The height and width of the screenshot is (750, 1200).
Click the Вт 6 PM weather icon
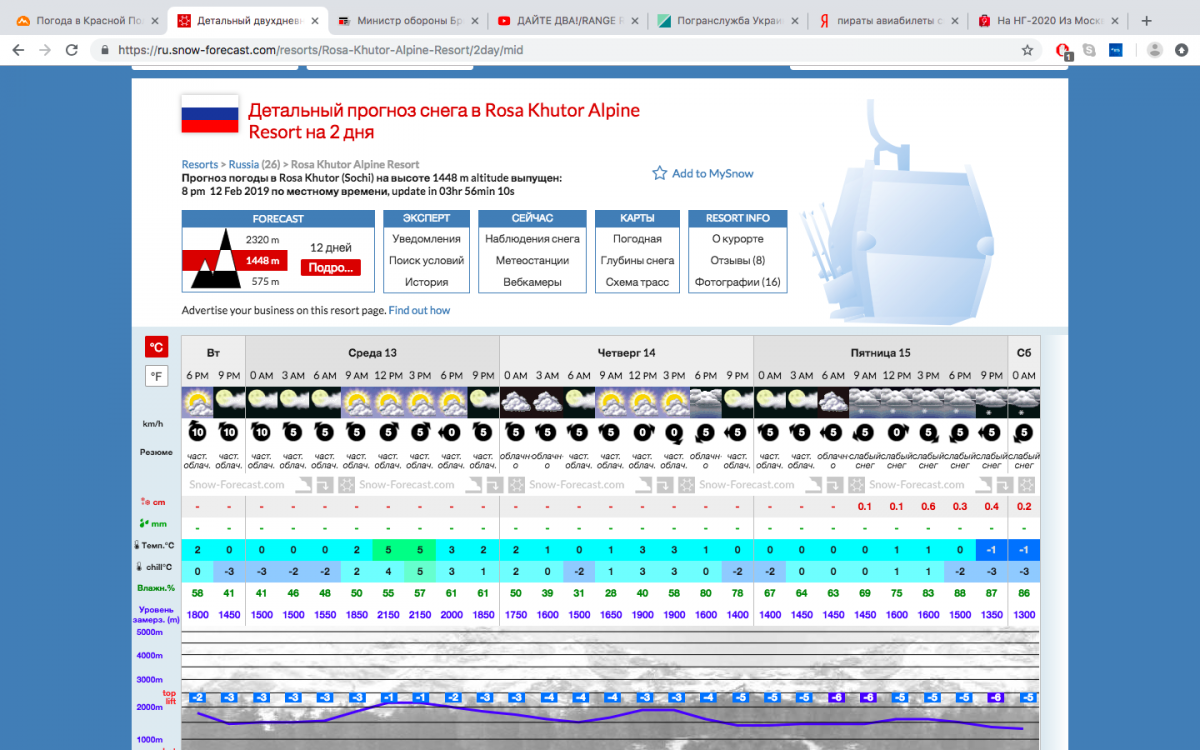[197, 403]
